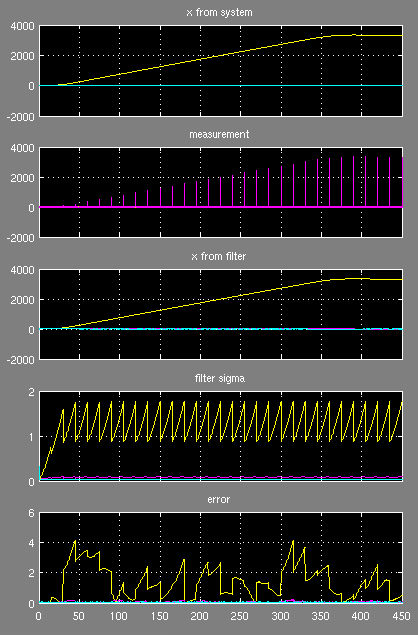
Task: Click the time-axis tick label 300
Action: point(280,616)
